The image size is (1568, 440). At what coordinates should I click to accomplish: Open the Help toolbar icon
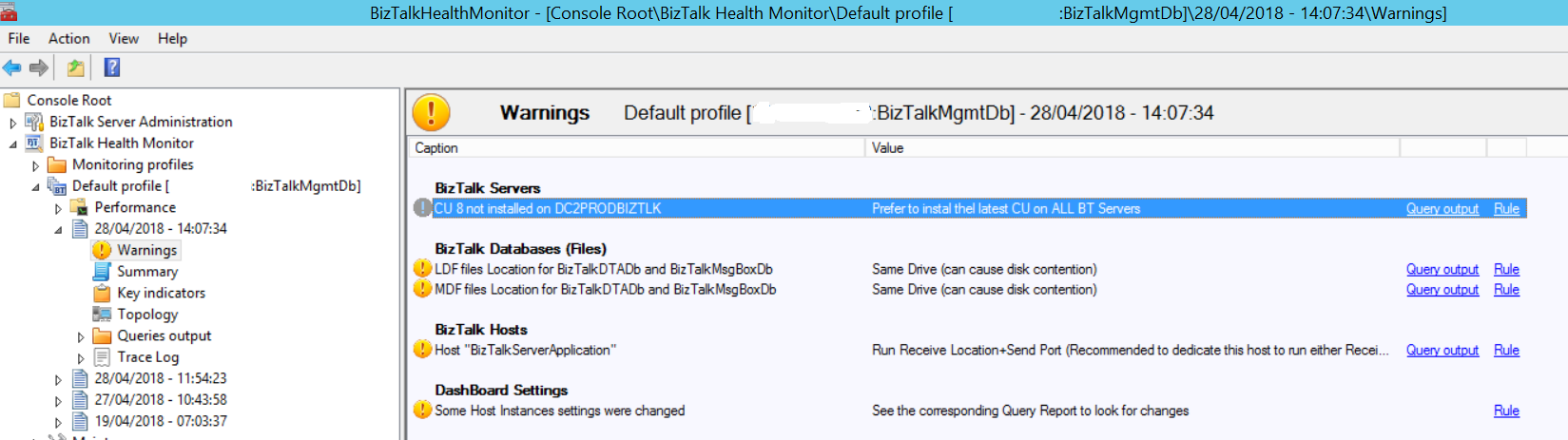pyautogui.click(x=112, y=67)
